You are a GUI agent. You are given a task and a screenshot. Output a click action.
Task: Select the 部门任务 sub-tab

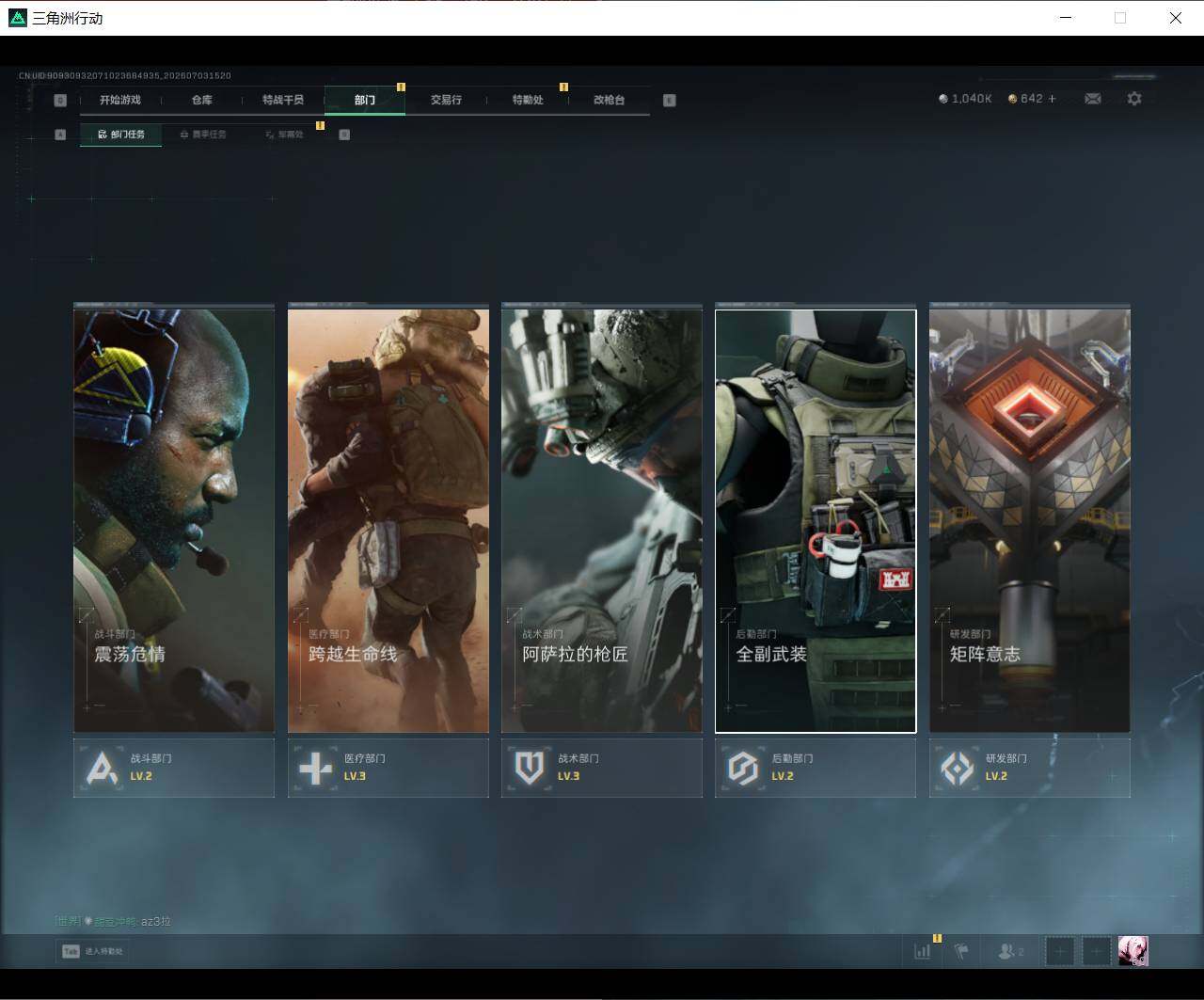click(120, 135)
